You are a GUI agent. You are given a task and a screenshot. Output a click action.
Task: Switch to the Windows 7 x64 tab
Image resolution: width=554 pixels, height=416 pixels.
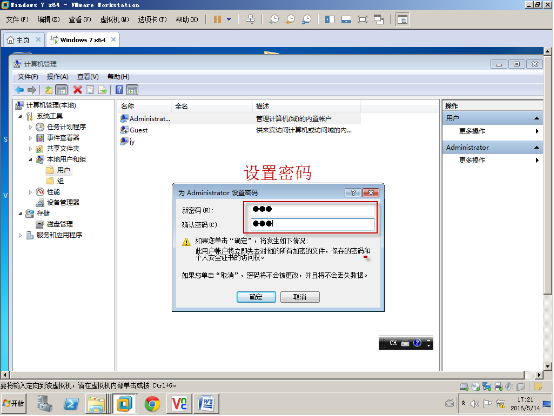83,40
